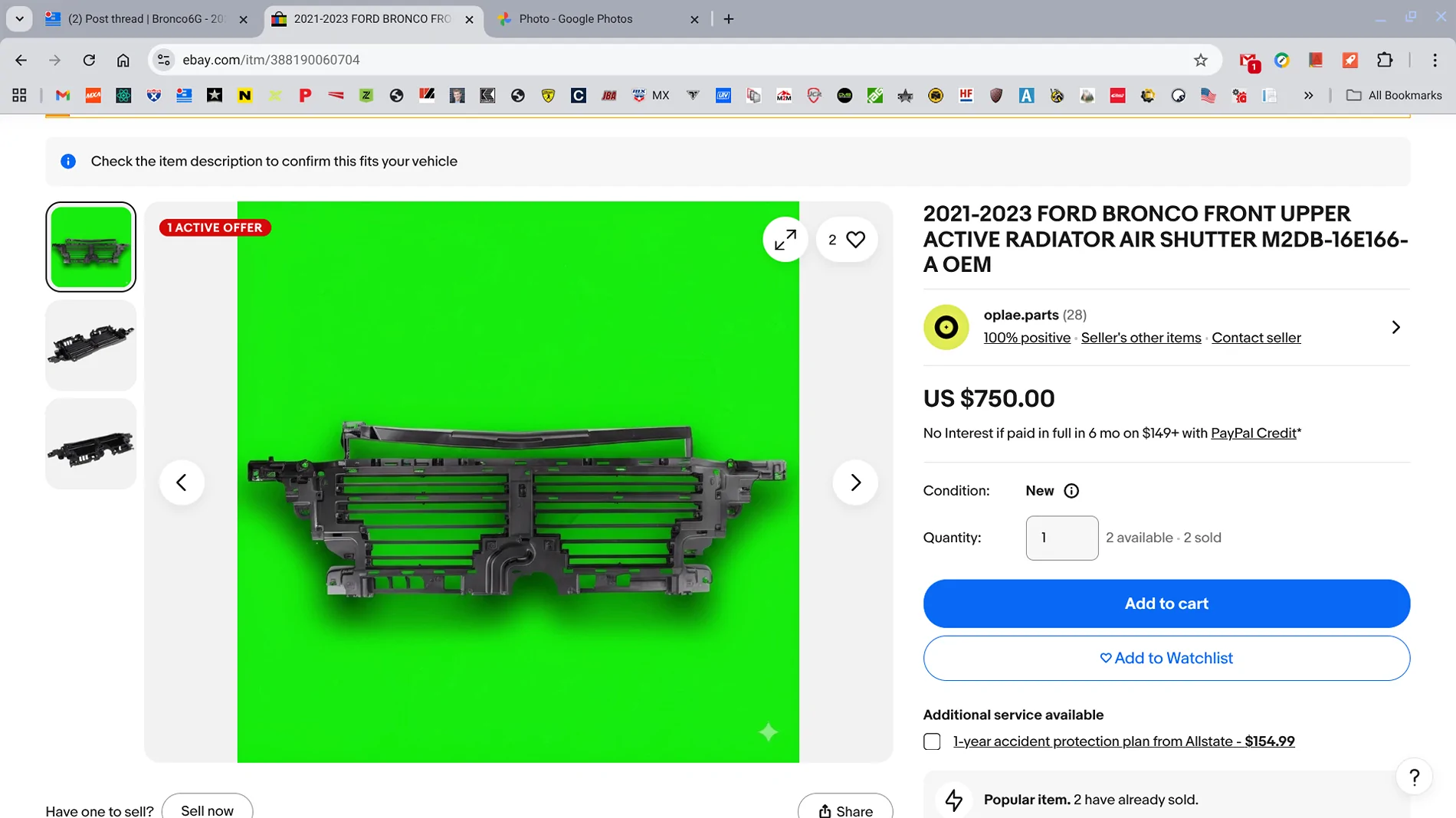Bookmark this page with the star icon
The width and height of the screenshot is (1456, 818).
(1200, 60)
